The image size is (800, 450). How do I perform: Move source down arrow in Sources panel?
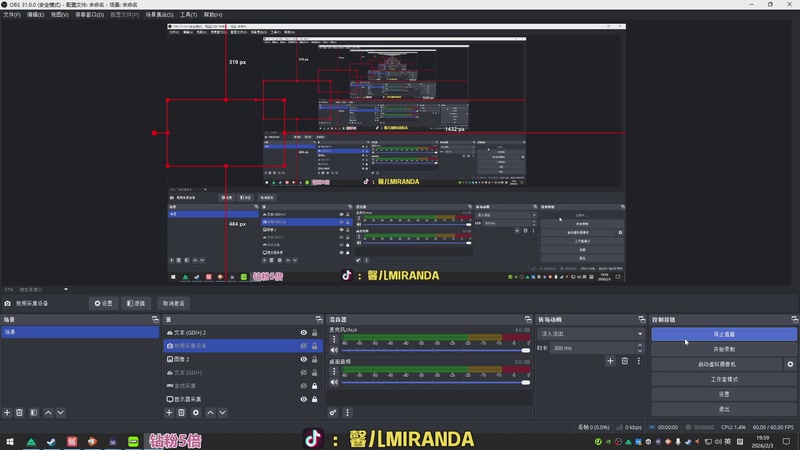coord(222,412)
